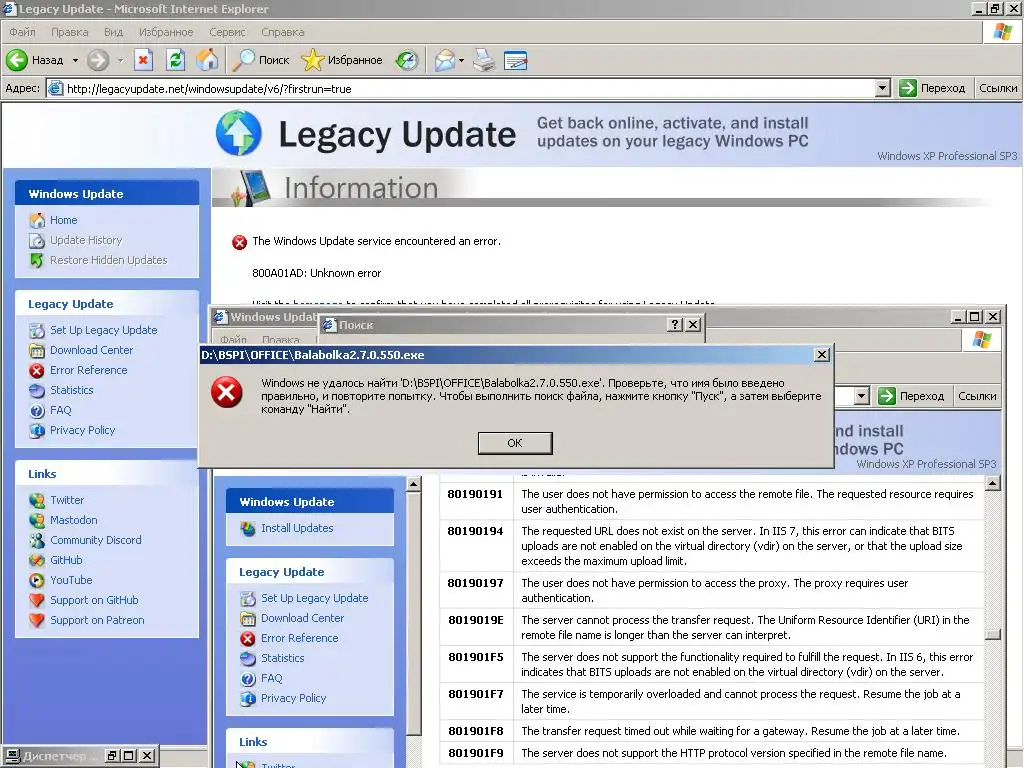Open address dropdown in background Windows Update window
The width and height of the screenshot is (1024, 768).
tap(861, 396)
